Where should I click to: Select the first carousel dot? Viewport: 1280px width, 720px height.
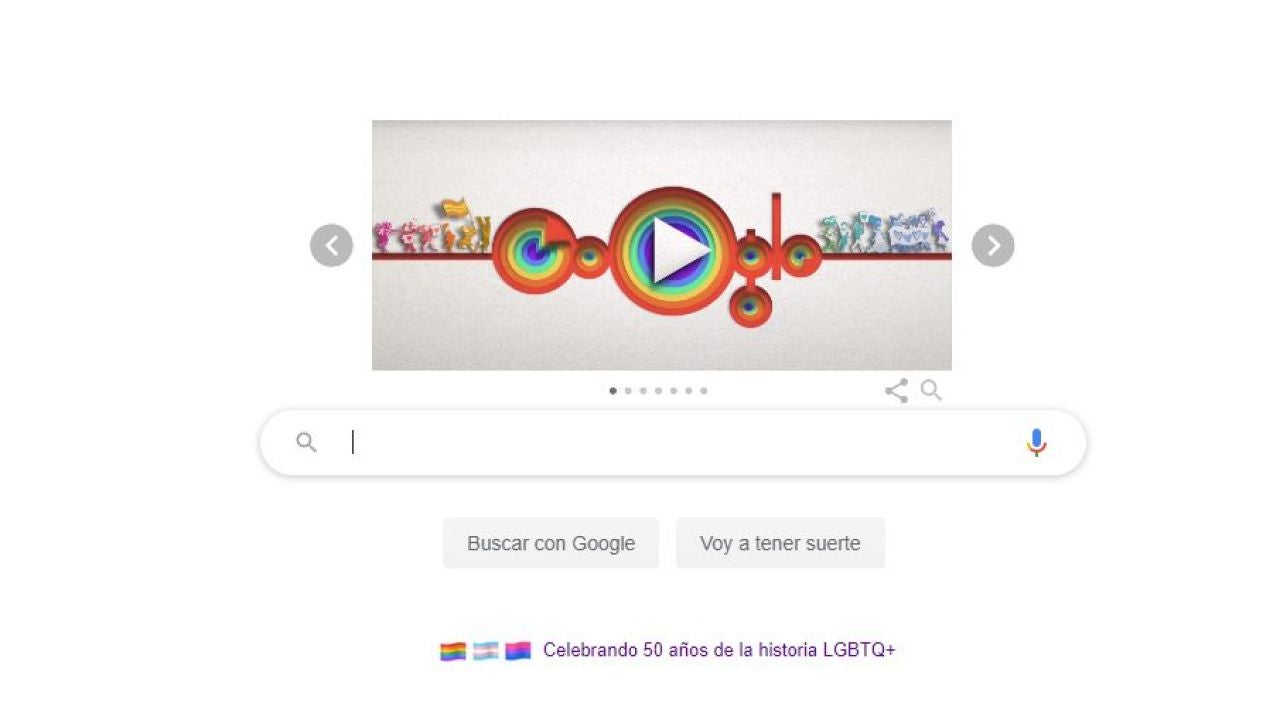[x=613, y=391]
